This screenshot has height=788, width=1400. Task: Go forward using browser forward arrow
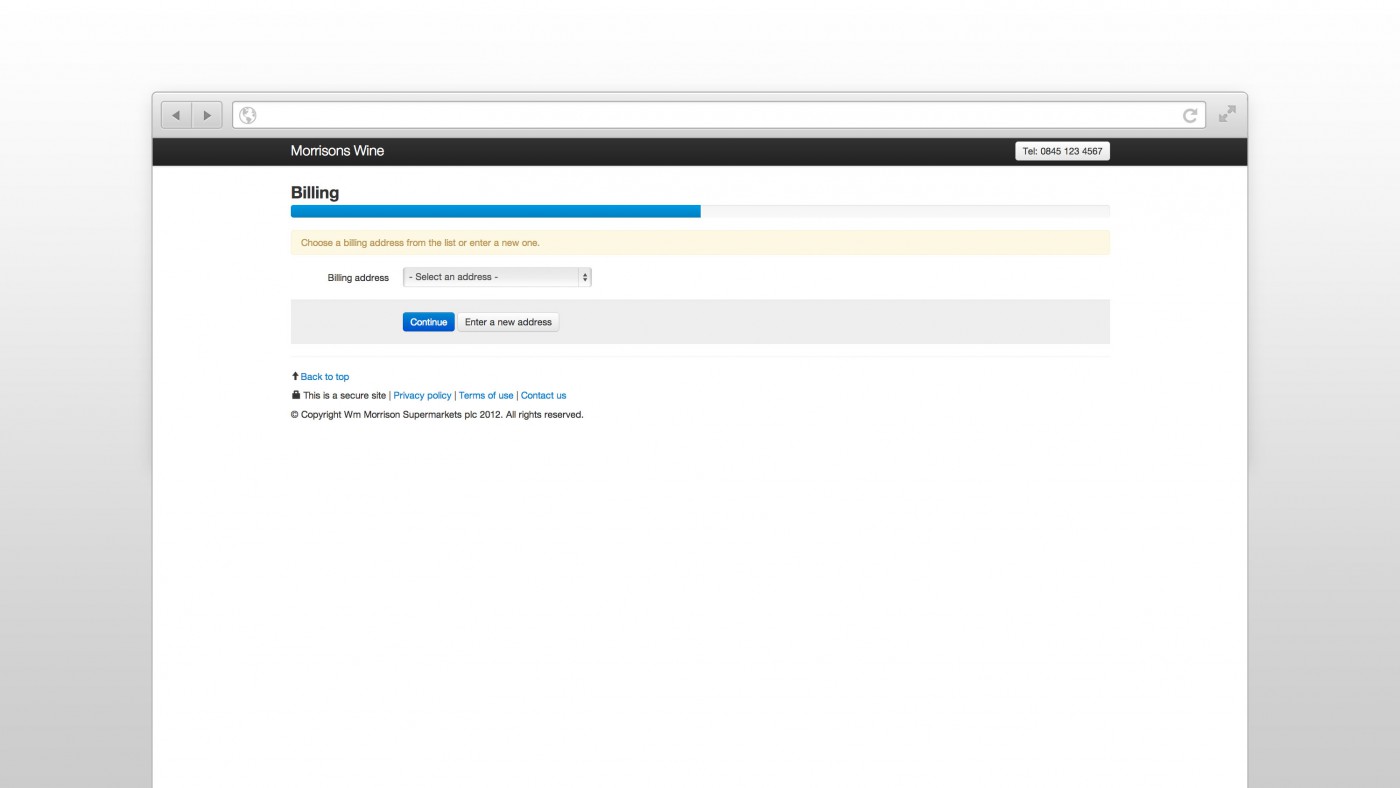(x=207, y=115)
